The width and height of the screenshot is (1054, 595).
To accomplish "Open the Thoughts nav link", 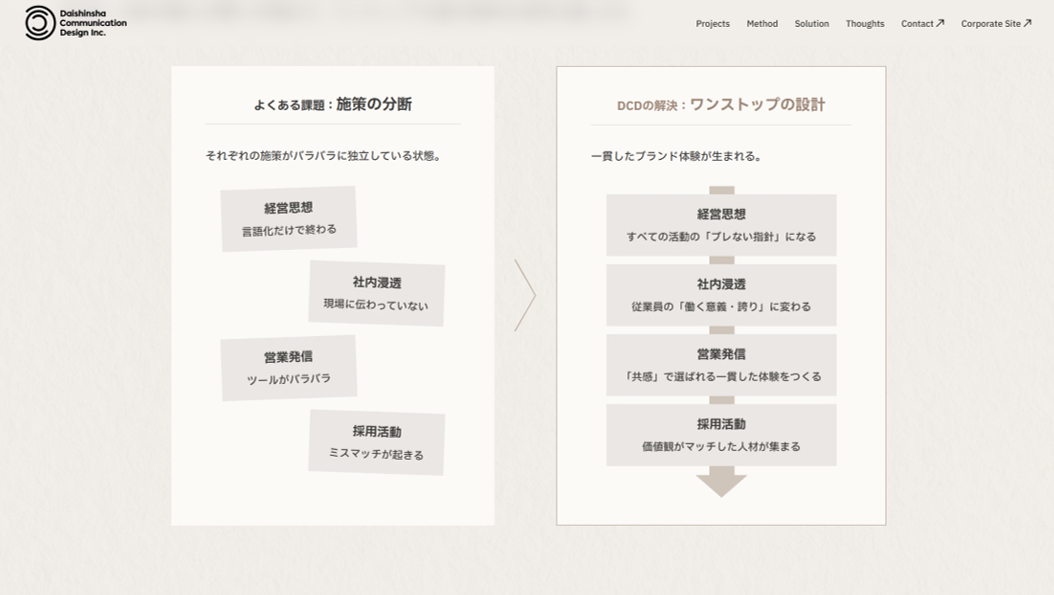I will click(x=864, y=24).
